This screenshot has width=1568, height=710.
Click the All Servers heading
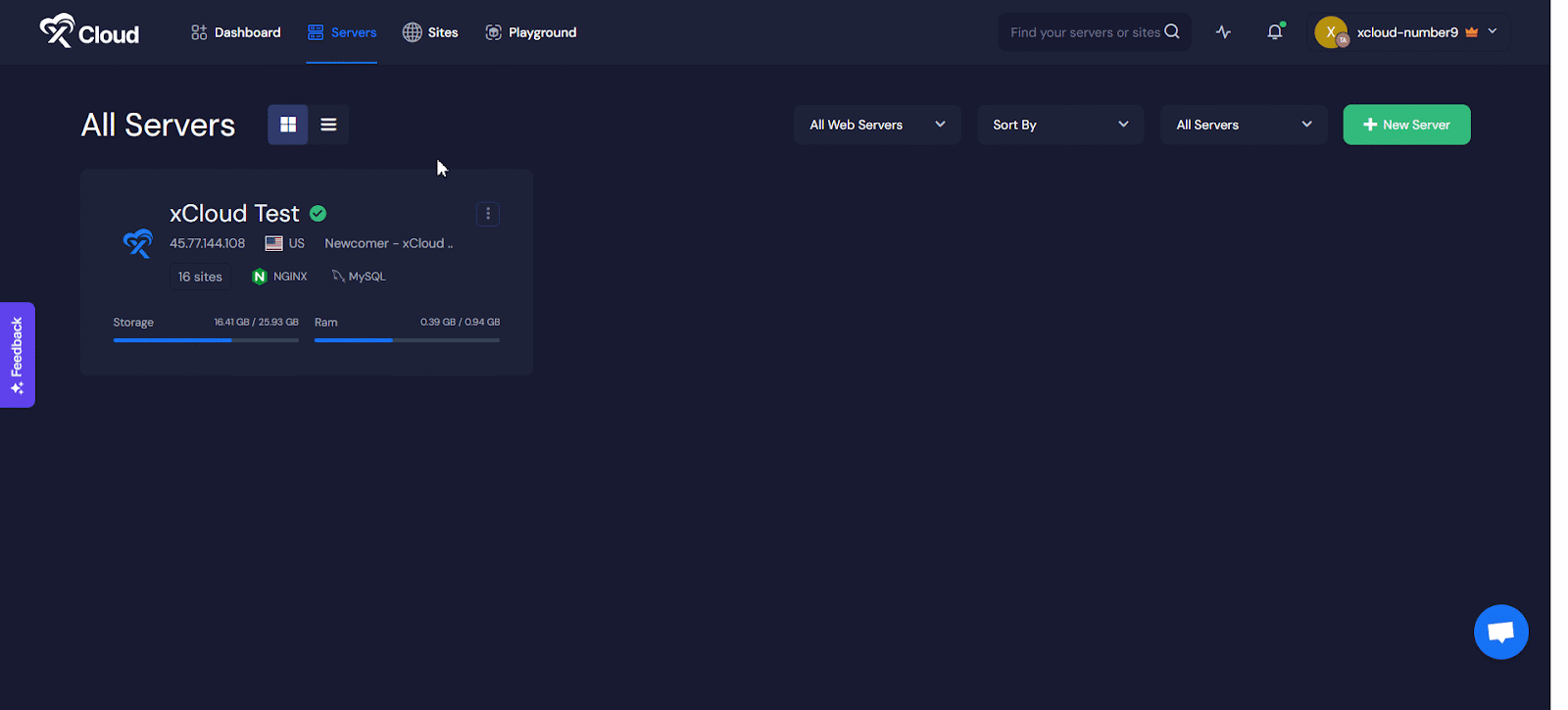158,125
